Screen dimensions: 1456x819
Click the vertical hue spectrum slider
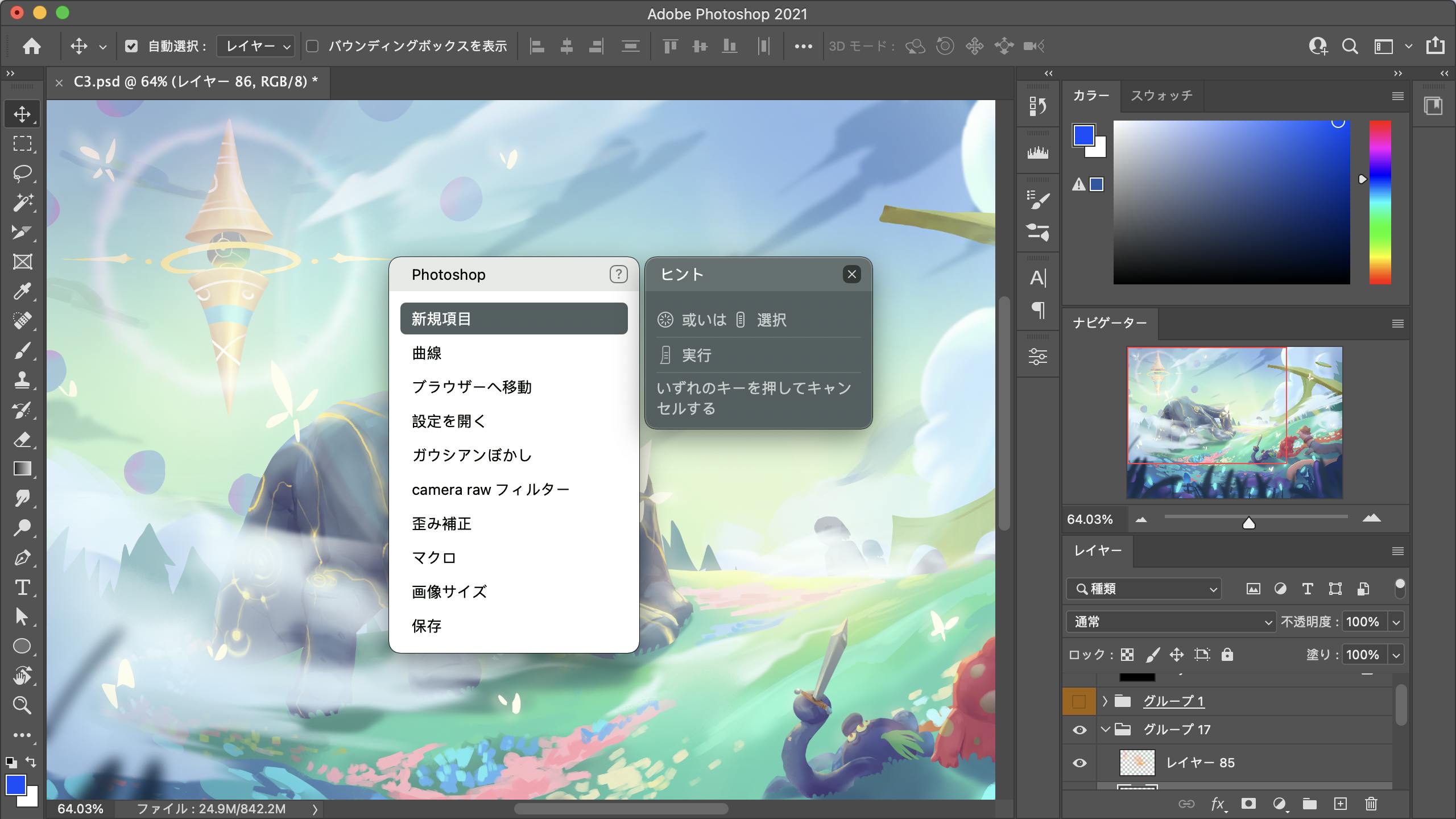pyautogui.click(x=1380, y=202)
